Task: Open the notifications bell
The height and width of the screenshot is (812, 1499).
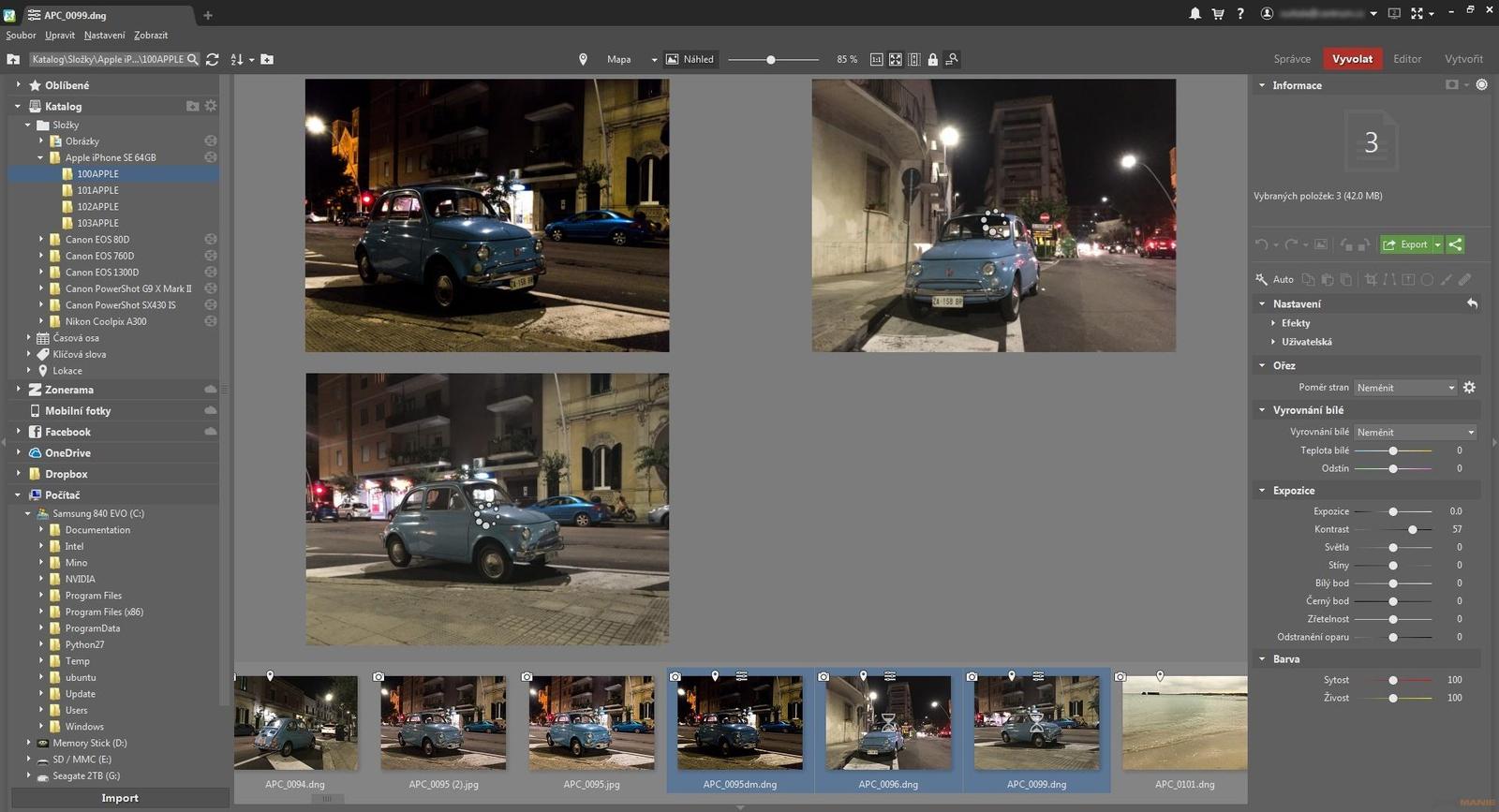Action: [1195, 13]
